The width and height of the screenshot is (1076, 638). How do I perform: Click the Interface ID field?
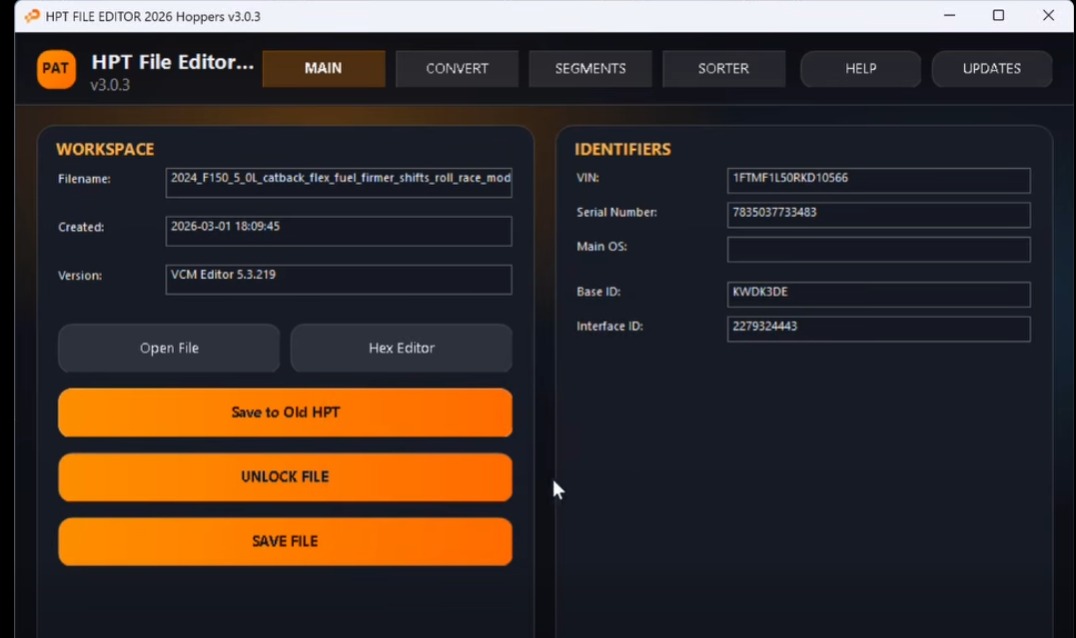pos(878,328)
